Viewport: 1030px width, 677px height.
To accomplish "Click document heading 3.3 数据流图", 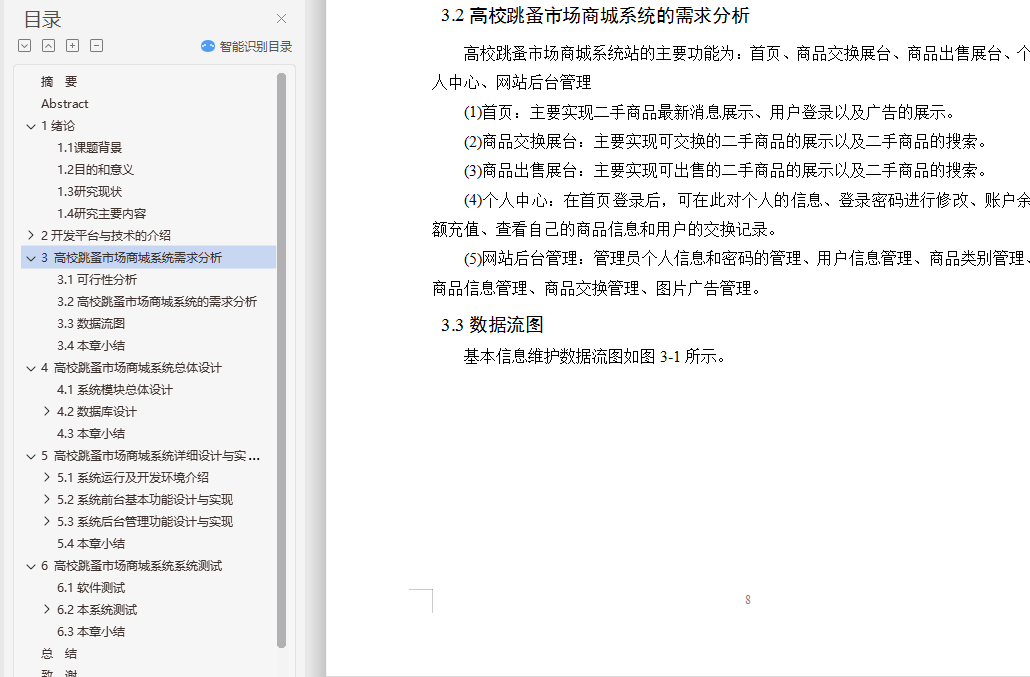I will coord(492,324).
